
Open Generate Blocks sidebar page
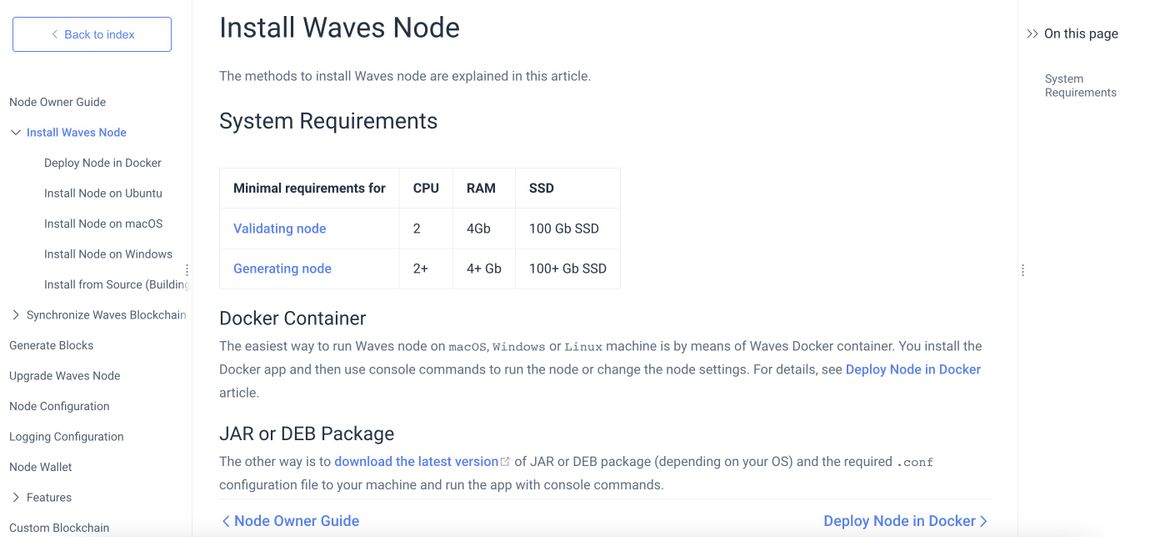(51, 345)
